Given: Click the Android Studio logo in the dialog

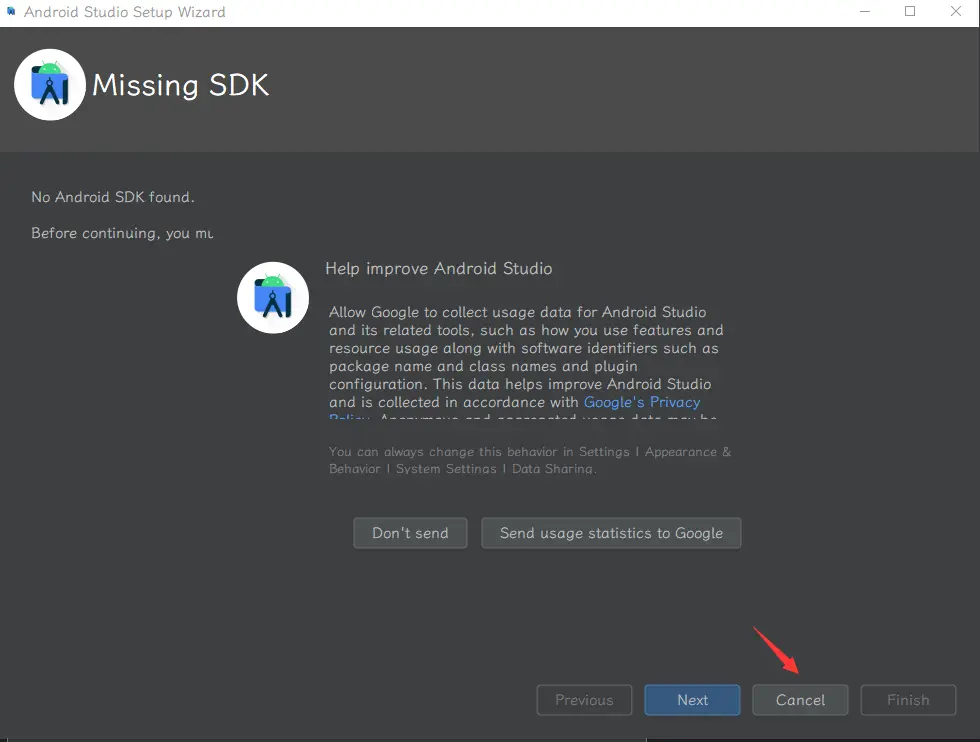Looking at the screenshot, I should click(x=272, y=297).
